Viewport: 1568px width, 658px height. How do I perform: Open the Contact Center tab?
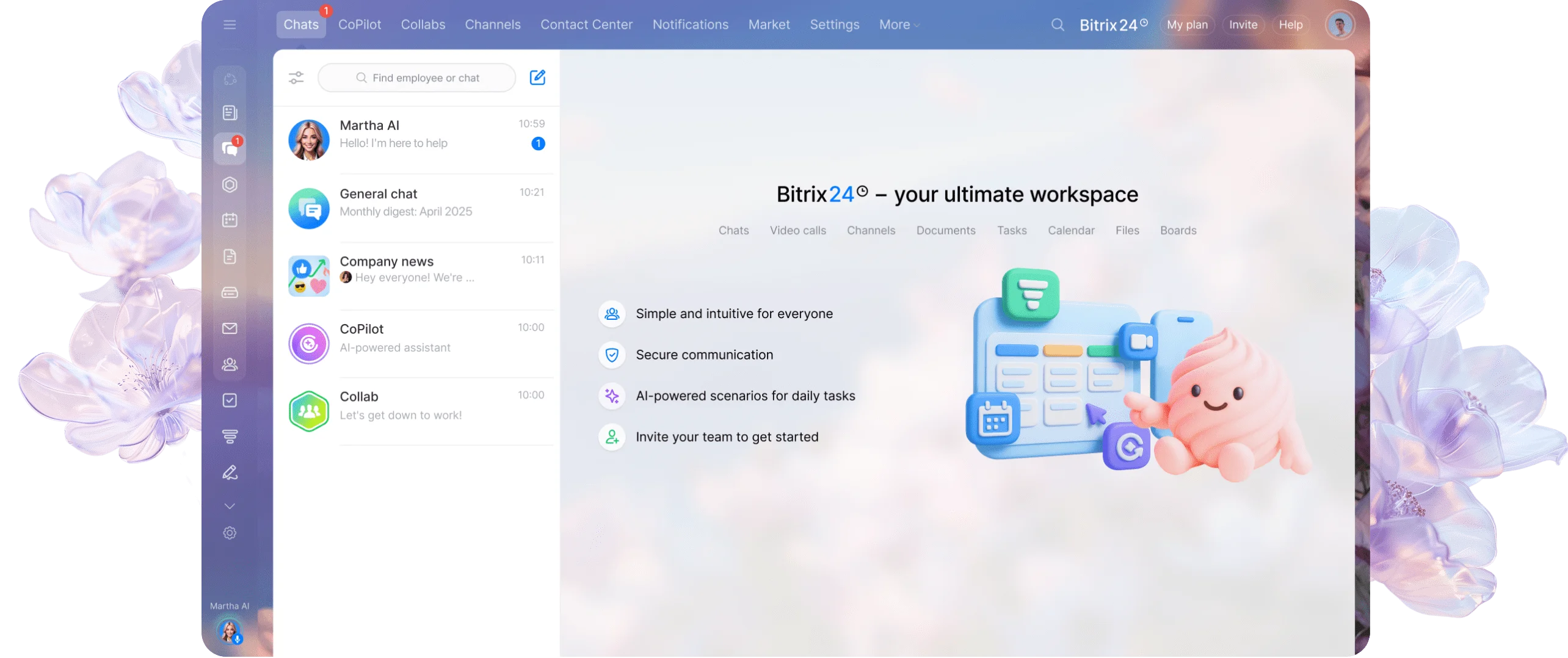click(586, 25)
